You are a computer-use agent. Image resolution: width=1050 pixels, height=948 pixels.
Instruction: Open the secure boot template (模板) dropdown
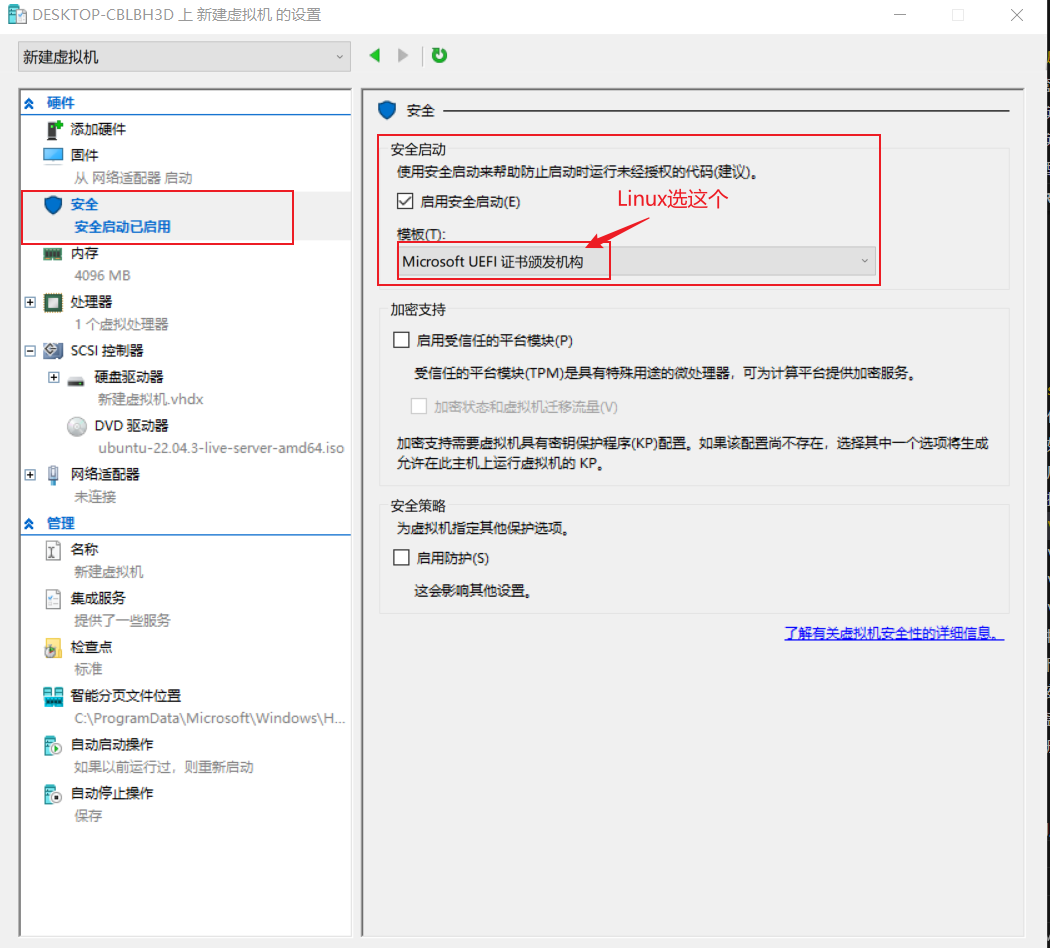click(636, 261)
